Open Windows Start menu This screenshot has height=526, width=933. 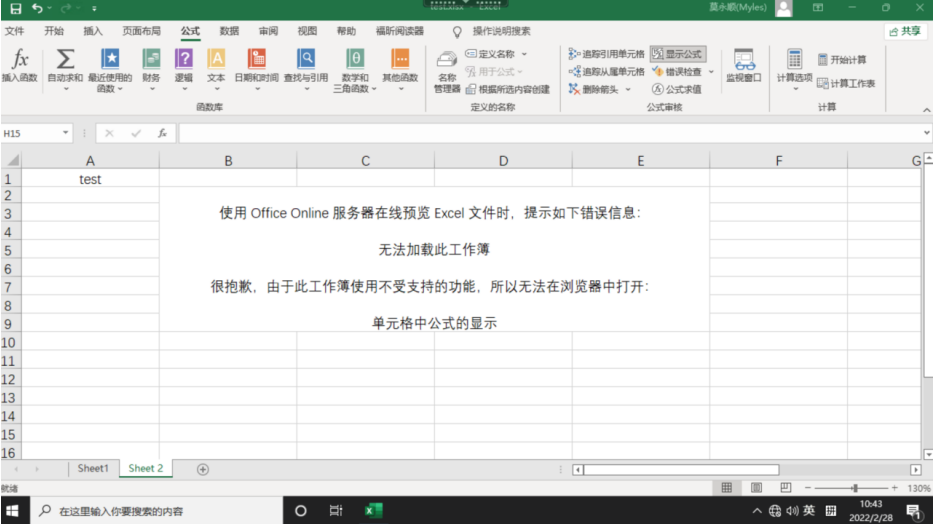coord(13,511)
